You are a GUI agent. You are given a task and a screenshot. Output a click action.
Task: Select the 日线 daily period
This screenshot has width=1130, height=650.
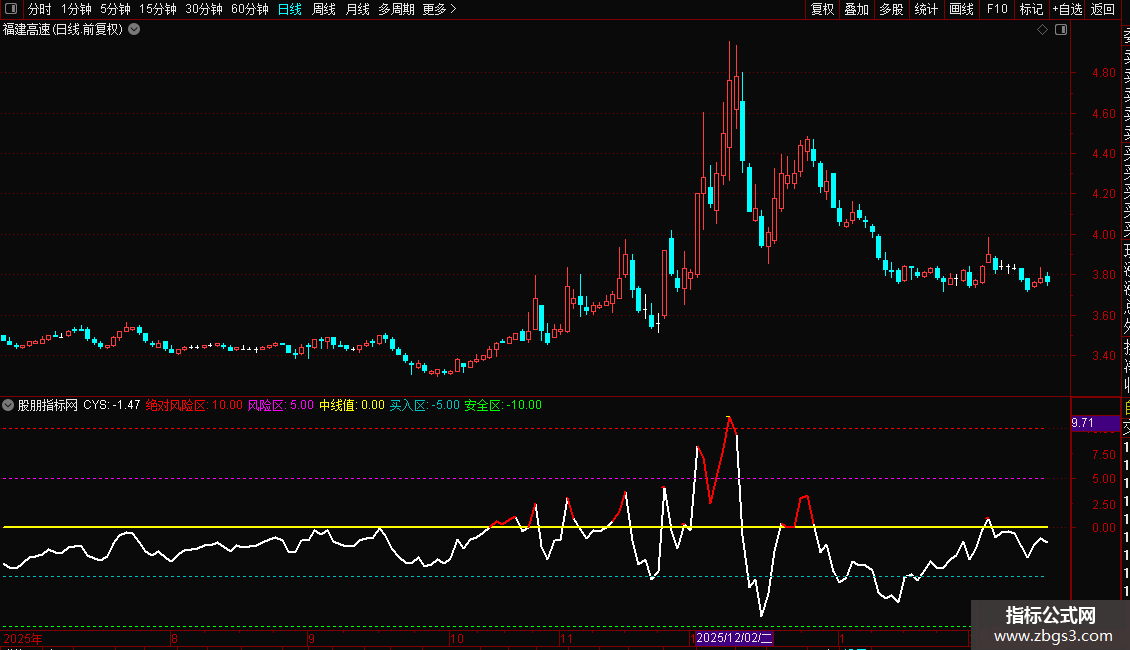point(290,9)
